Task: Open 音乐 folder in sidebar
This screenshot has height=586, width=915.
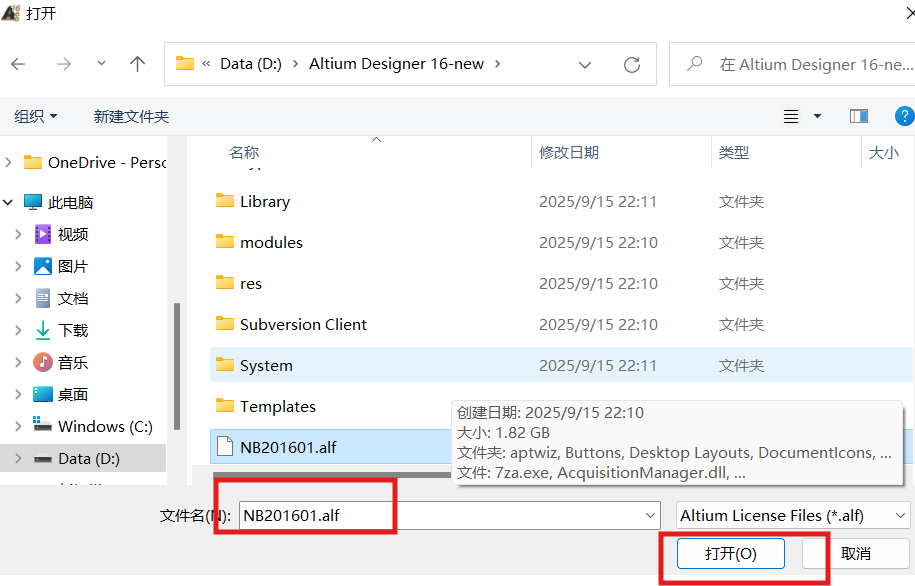Action: click(61, 362)
